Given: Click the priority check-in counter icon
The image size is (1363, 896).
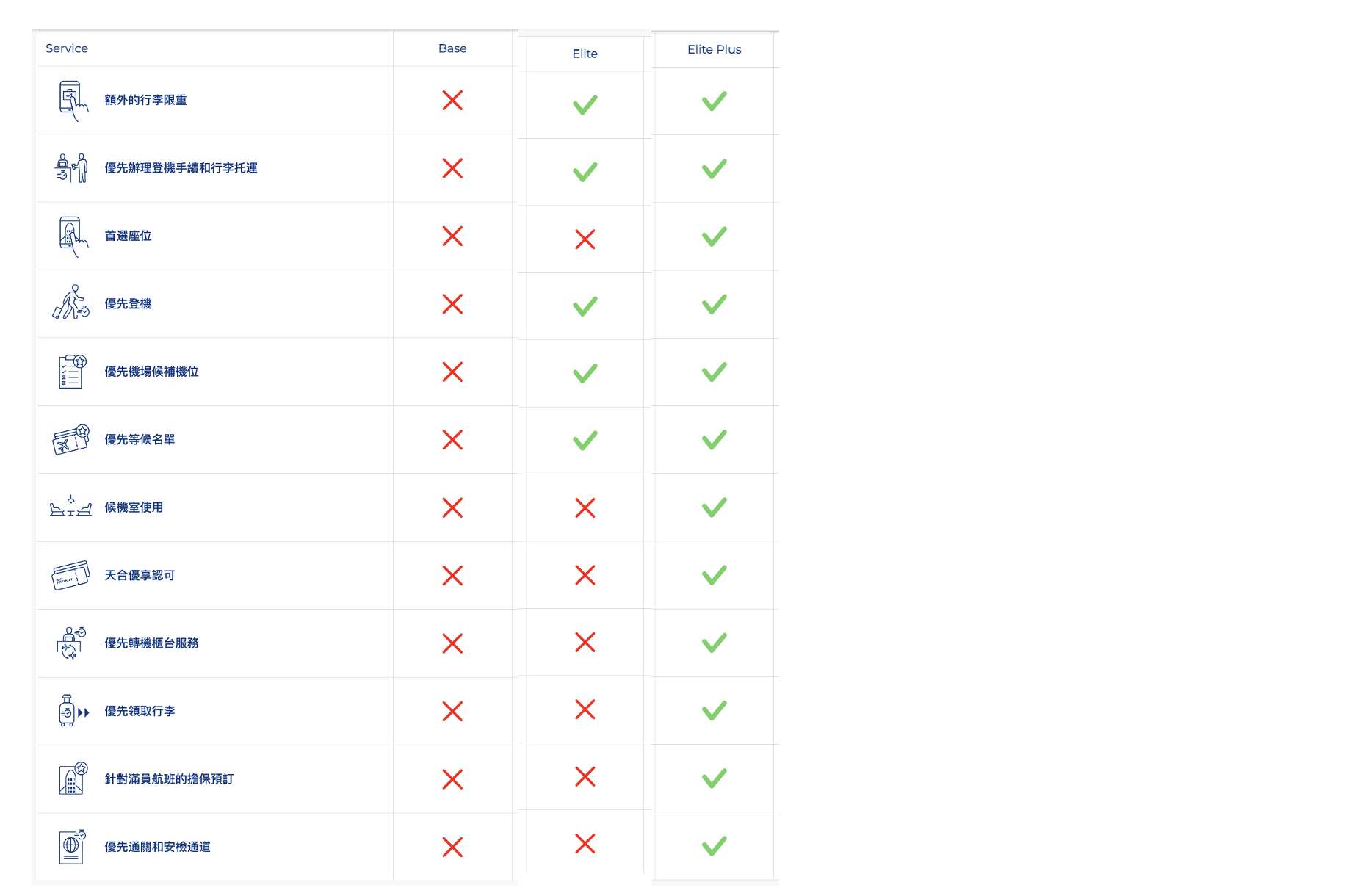Looking at the screenshot, I should point(71,168).
